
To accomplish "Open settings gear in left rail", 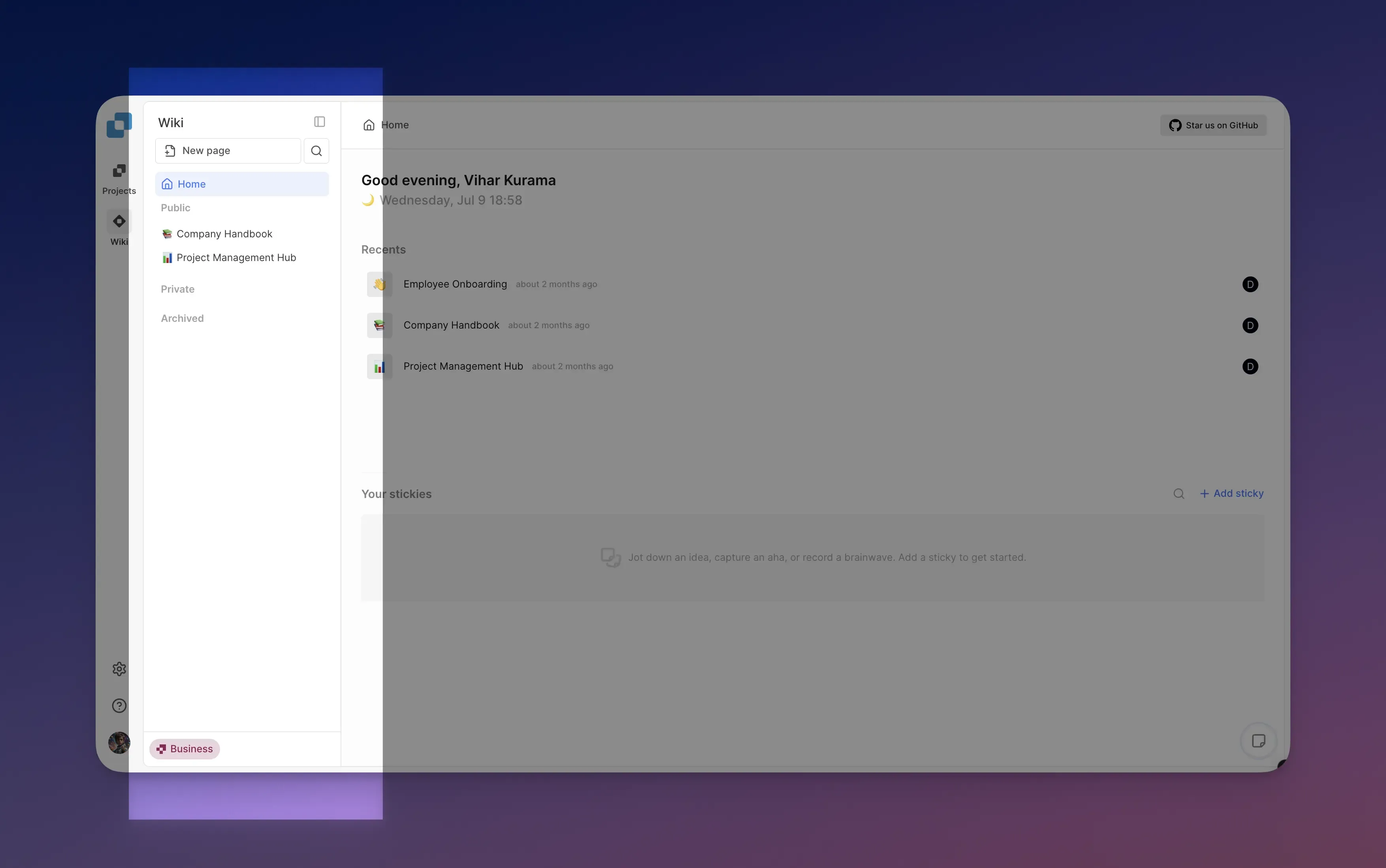I will point(119,669).
